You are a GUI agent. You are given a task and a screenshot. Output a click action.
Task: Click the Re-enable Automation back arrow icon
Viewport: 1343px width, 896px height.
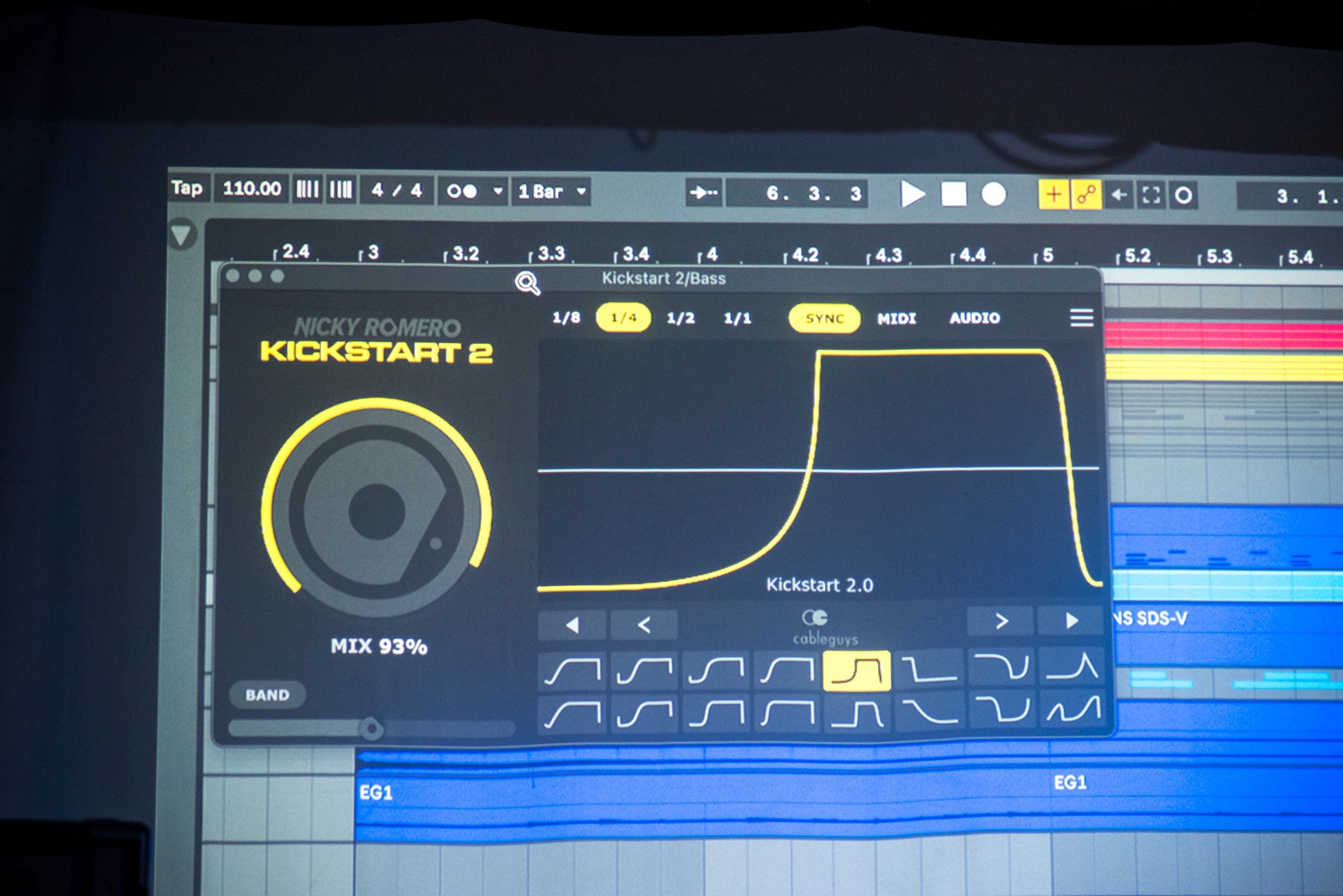click(x=1119, y=195)
